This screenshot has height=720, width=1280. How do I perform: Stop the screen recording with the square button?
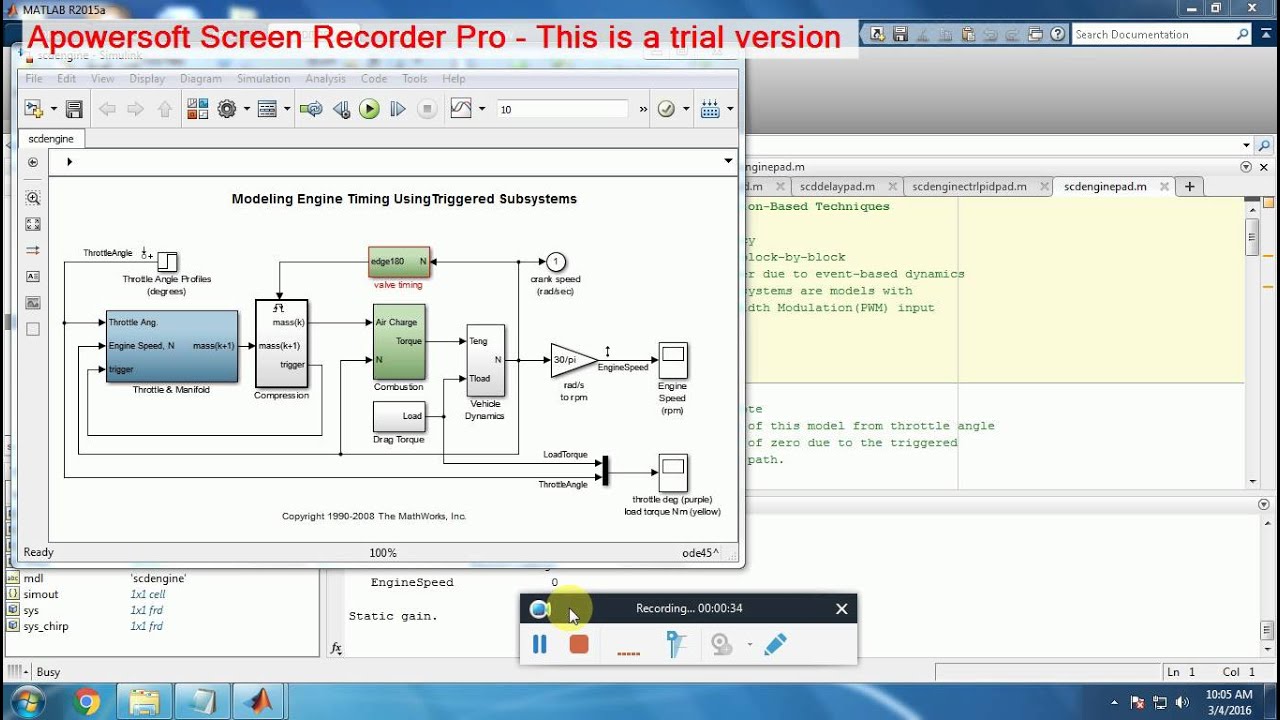coord(579,645)
